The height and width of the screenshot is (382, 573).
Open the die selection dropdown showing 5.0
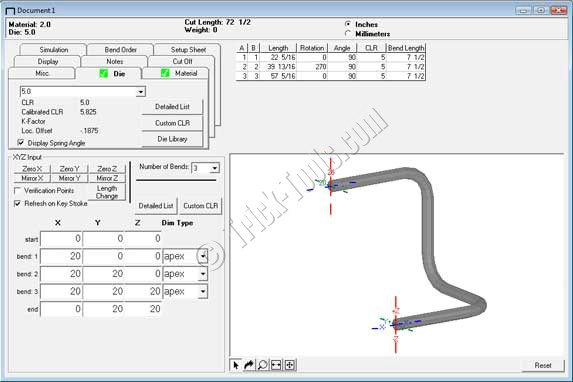tap(141, 92)
